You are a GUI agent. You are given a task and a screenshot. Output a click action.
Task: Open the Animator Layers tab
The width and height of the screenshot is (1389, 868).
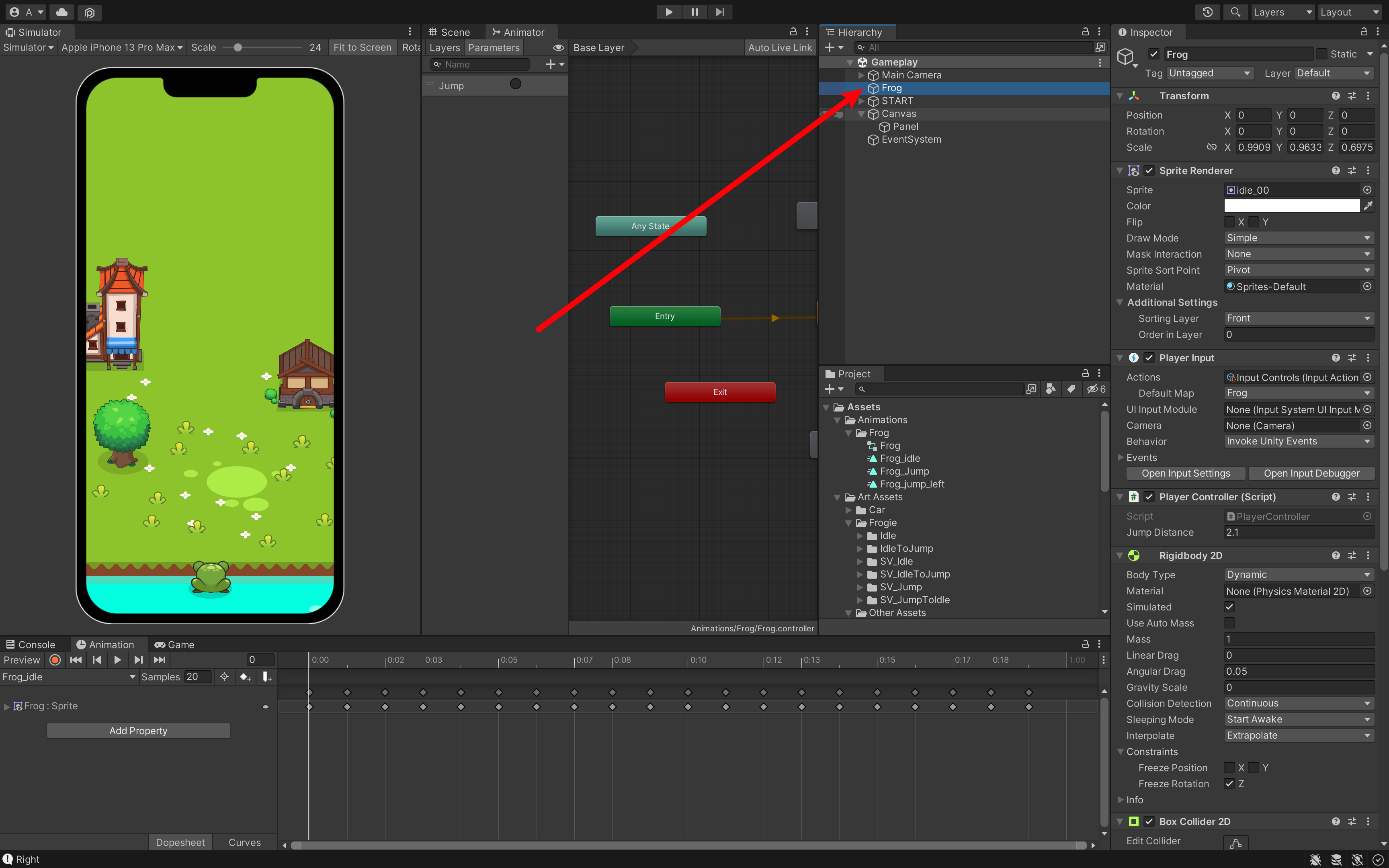tap(444, 48)
